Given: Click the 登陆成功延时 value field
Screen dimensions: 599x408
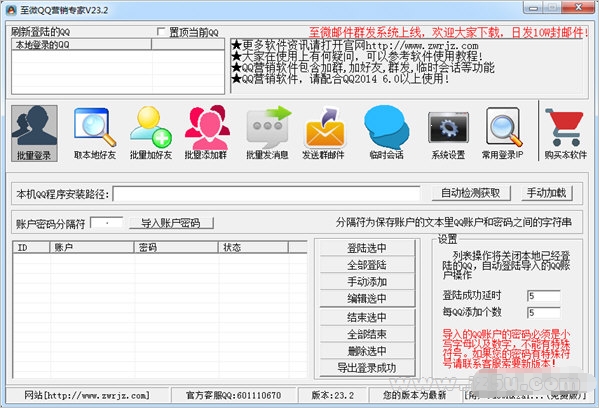Looking at the screenshot, I should (544, 296).
